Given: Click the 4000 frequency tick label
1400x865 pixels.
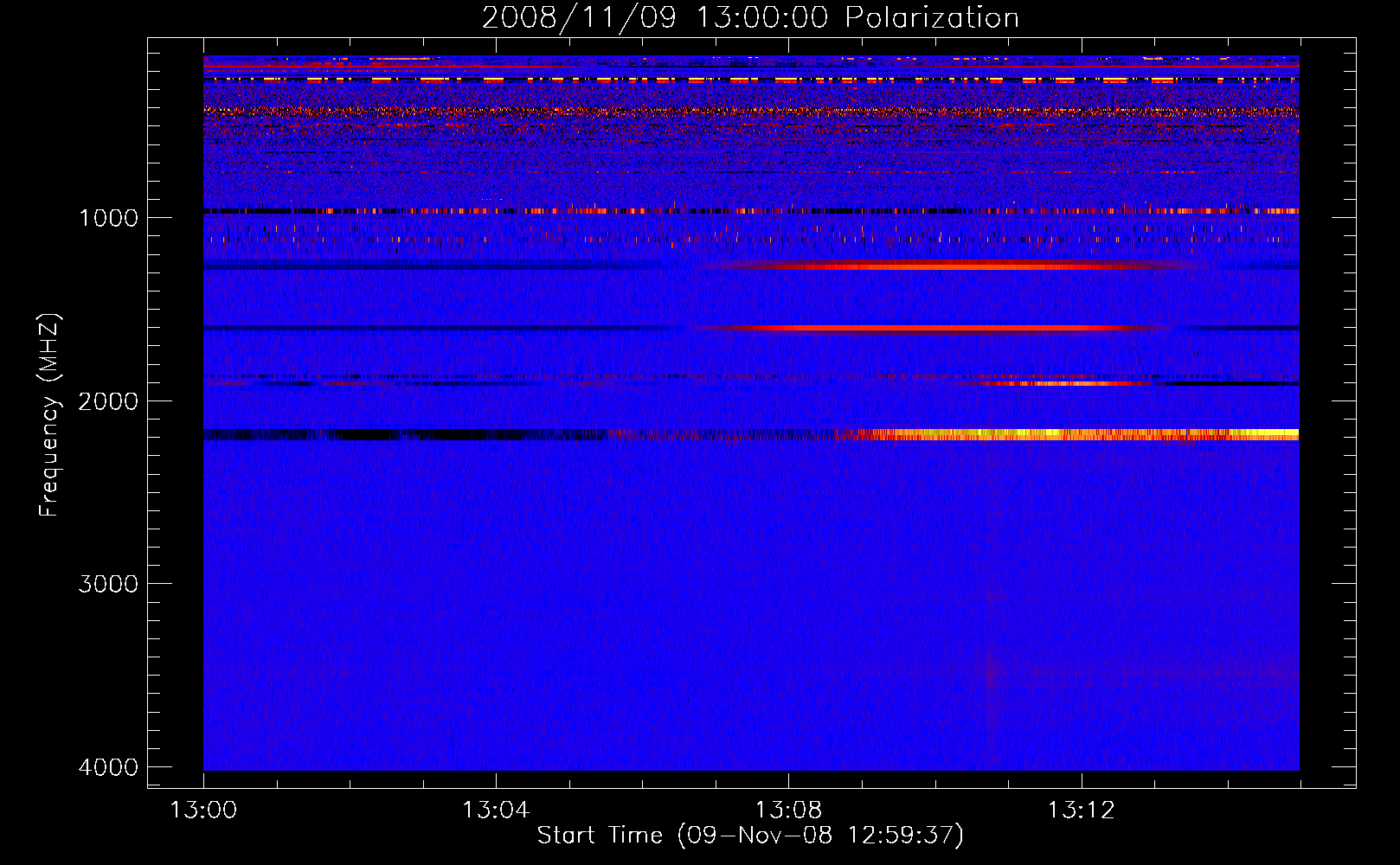Looking at the screenshot, I should tap(108, 767).
